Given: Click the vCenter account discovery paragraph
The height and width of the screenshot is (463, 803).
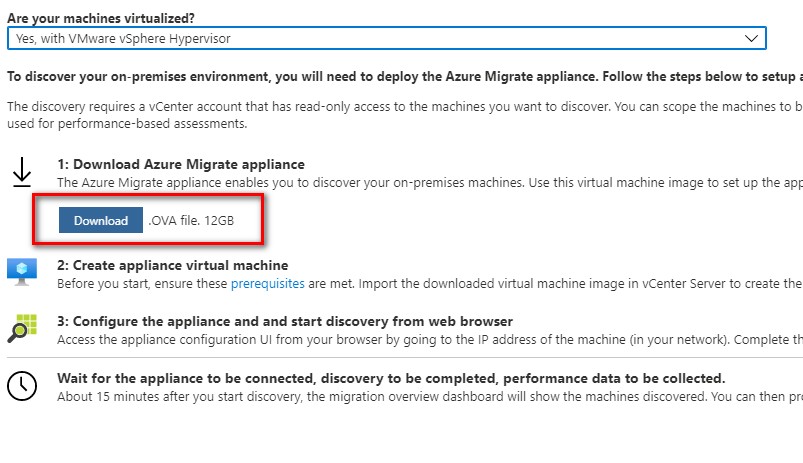Looking at the screenshot, I should point(405,115).
